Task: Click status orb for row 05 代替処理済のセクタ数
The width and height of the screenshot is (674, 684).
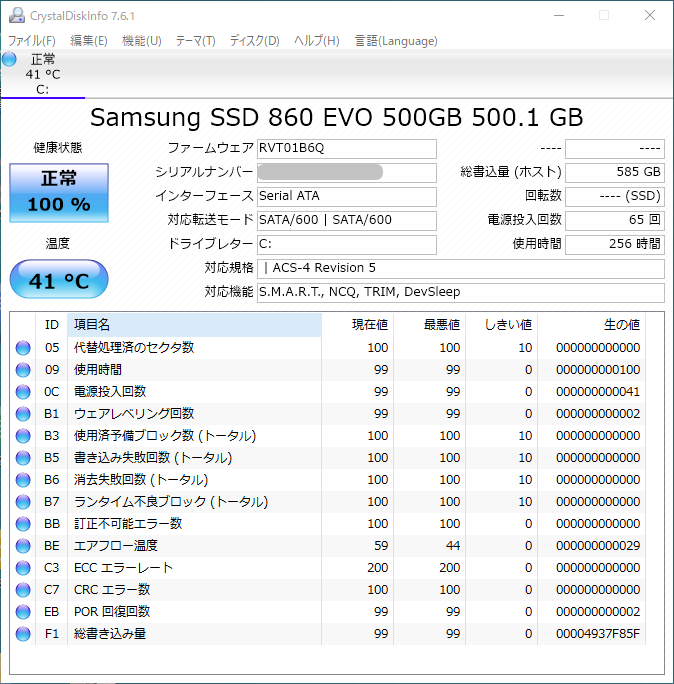Action: pos(23,348)
